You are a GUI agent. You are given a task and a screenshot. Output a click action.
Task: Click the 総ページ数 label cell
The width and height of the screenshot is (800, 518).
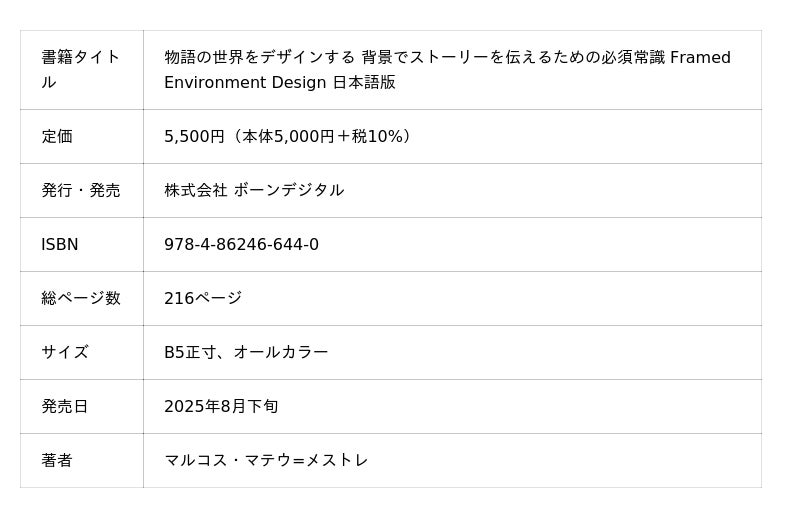(x=82, y=299)
